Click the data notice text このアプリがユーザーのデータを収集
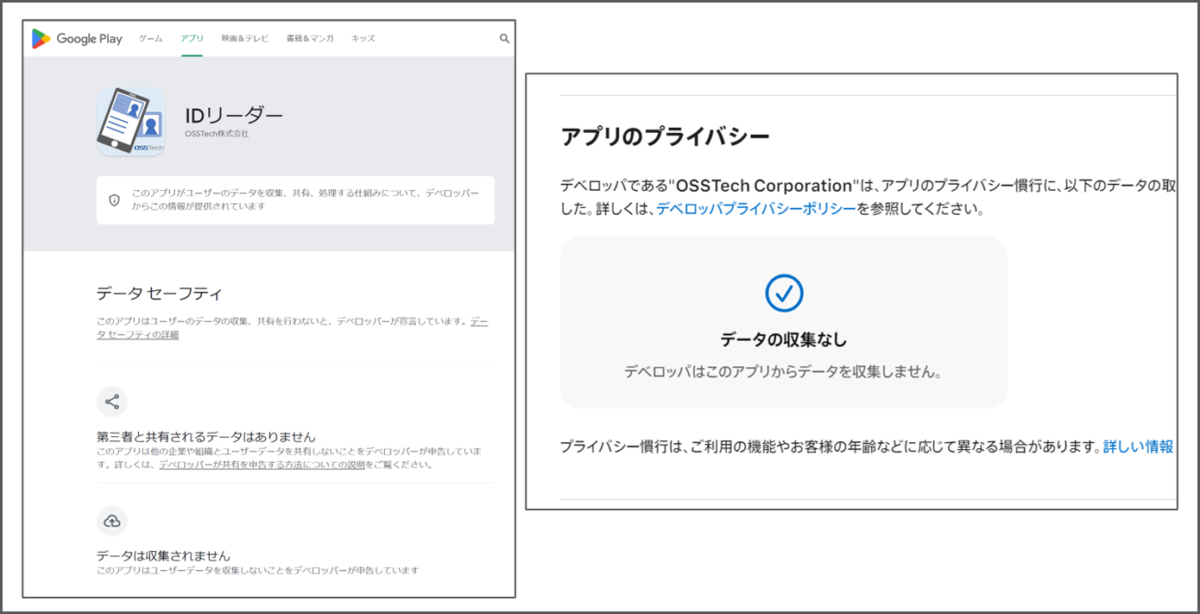 pos(306,199)
